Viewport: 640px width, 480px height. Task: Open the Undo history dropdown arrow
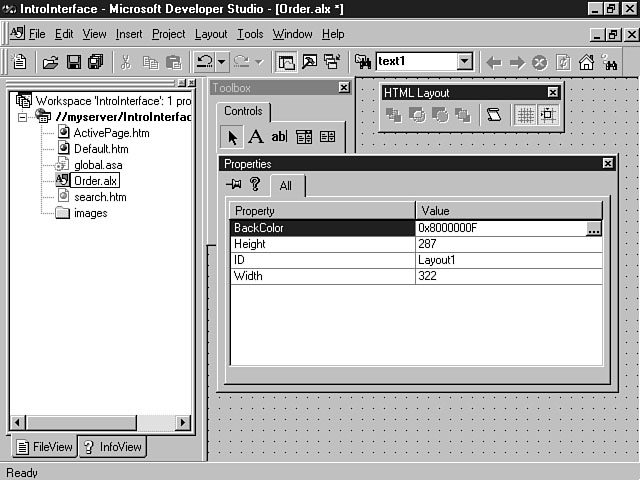pyautogui.click(x=222, y=62)
